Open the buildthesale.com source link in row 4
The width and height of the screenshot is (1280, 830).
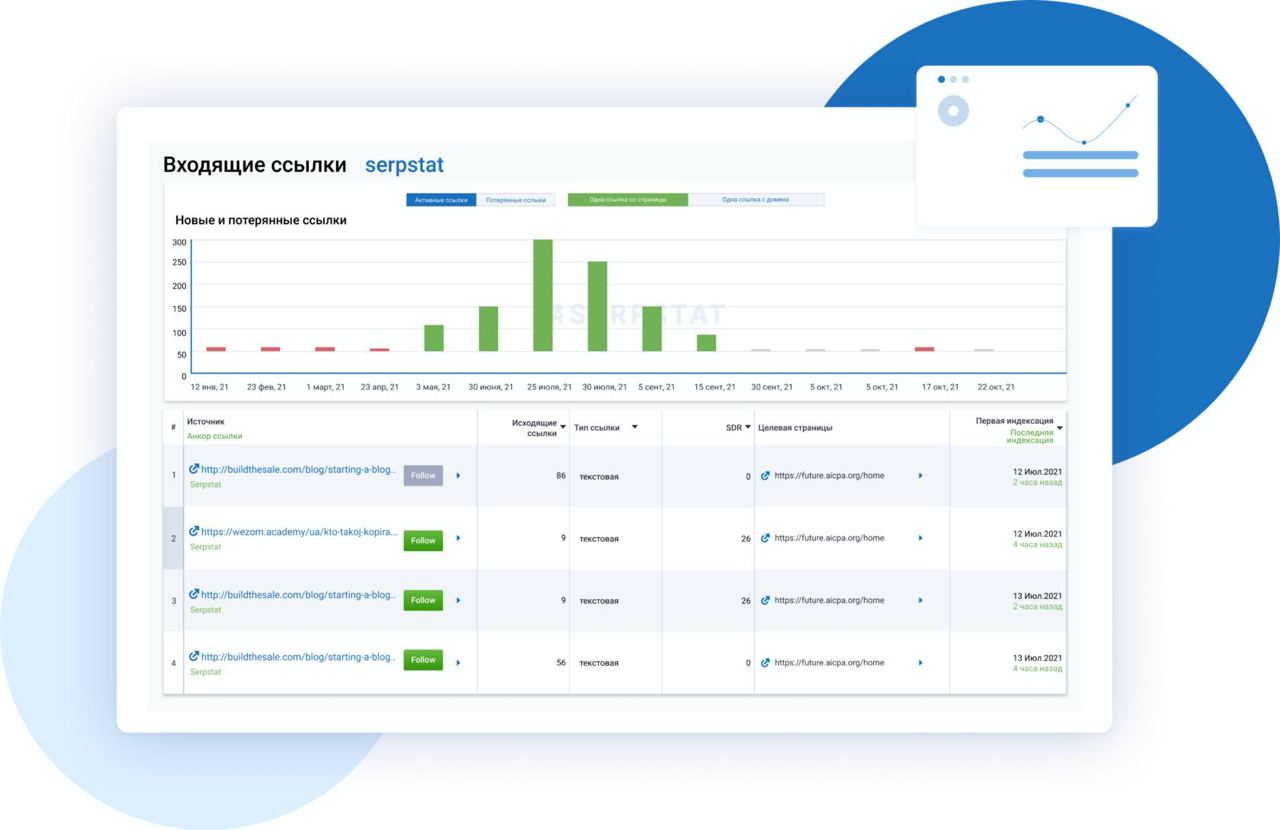point(299,657)
